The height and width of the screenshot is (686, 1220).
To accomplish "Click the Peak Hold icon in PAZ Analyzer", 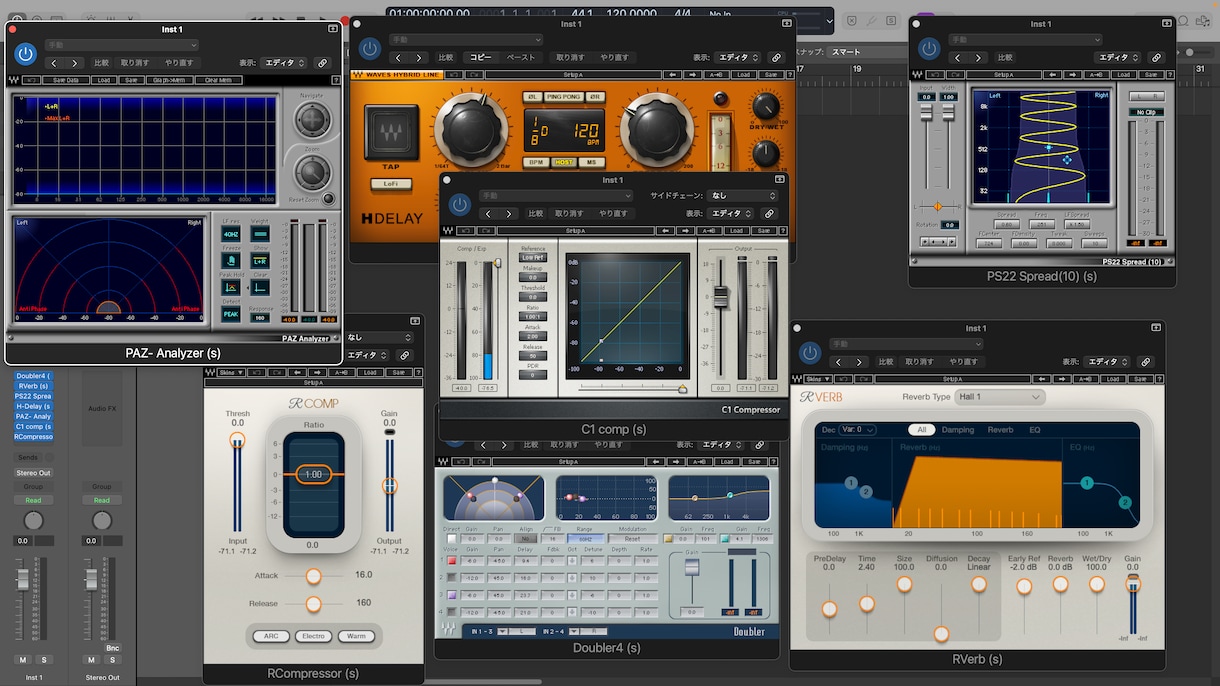I will 231,288.
